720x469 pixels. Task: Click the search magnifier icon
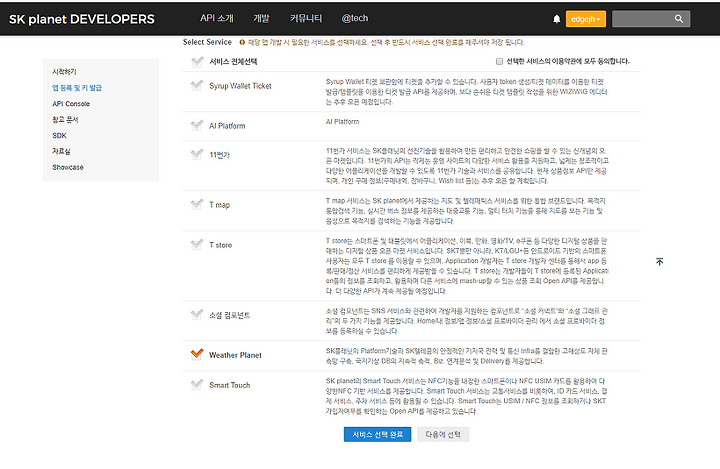679,19
